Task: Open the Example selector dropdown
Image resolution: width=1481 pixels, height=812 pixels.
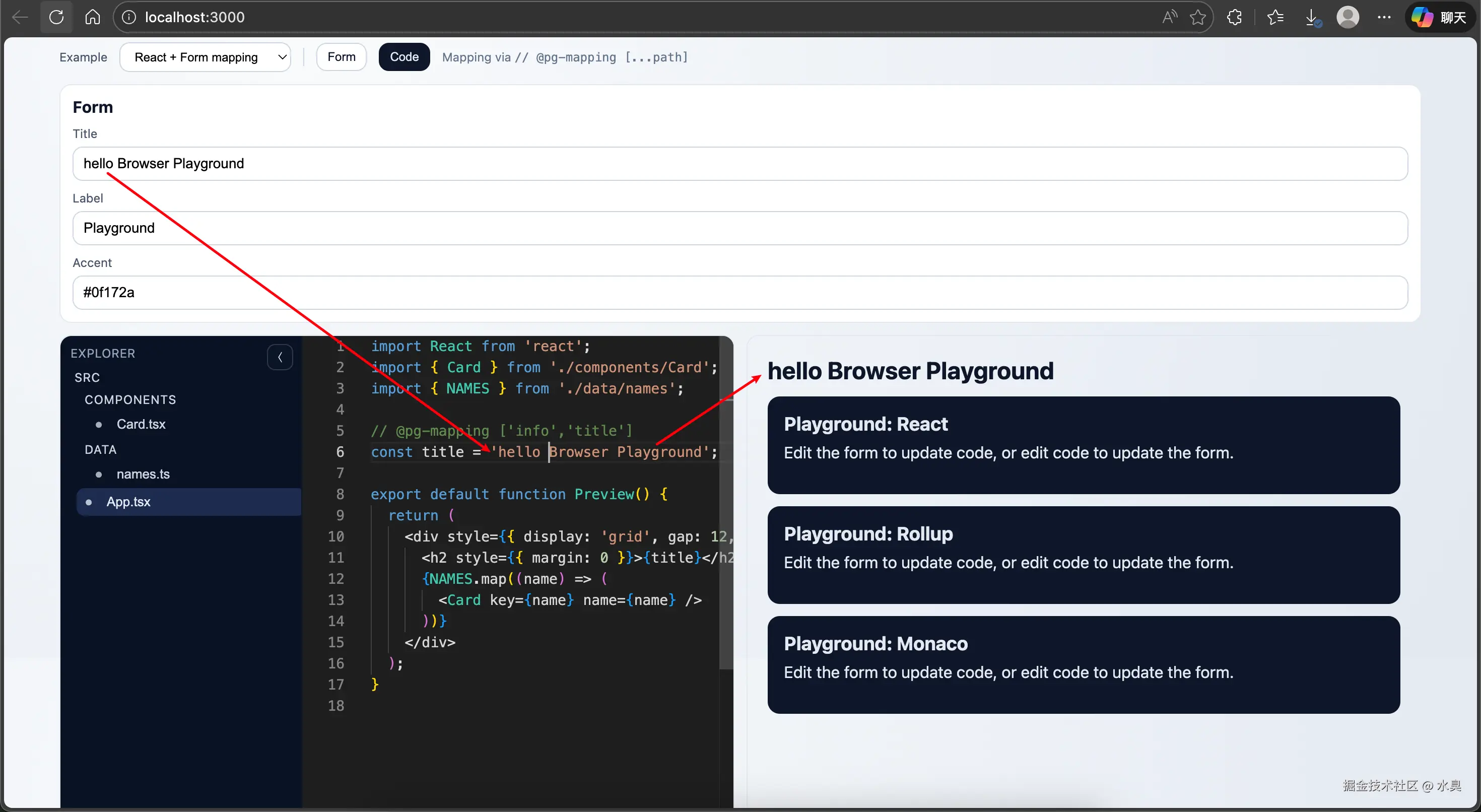Action: [x=205, y=57]
